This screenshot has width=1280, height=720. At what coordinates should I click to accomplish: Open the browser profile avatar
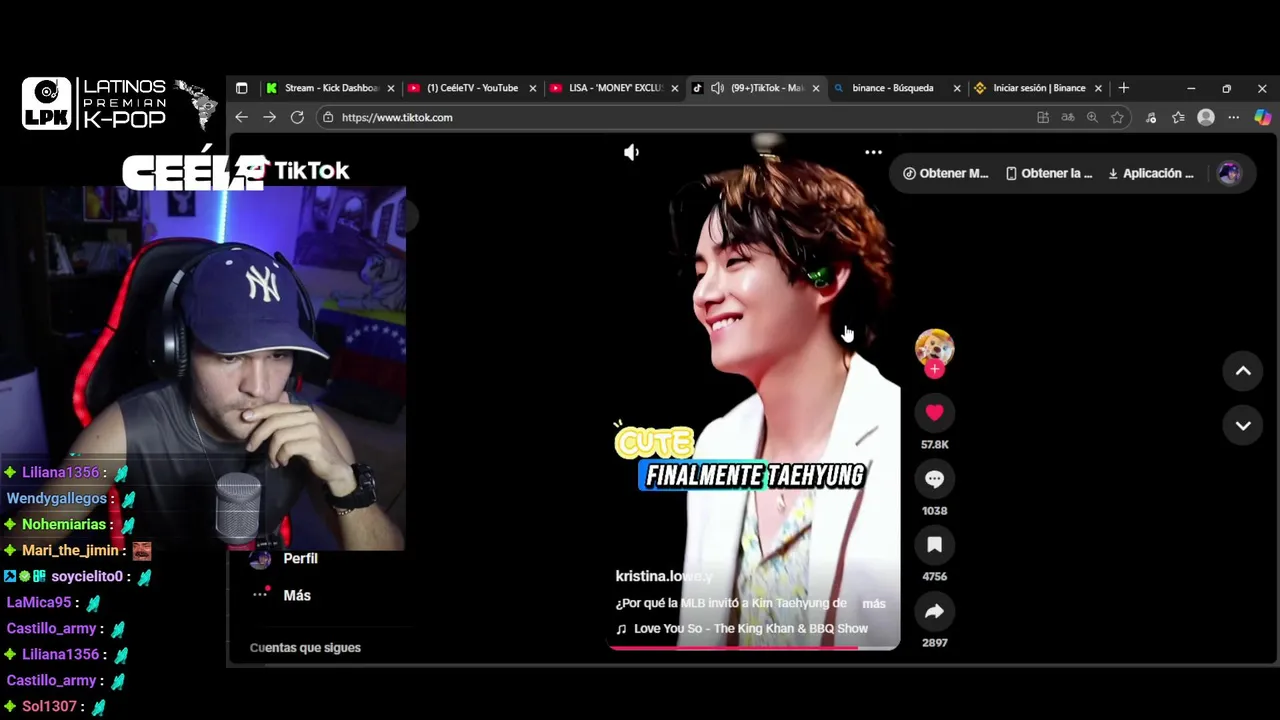[1206, 117]
